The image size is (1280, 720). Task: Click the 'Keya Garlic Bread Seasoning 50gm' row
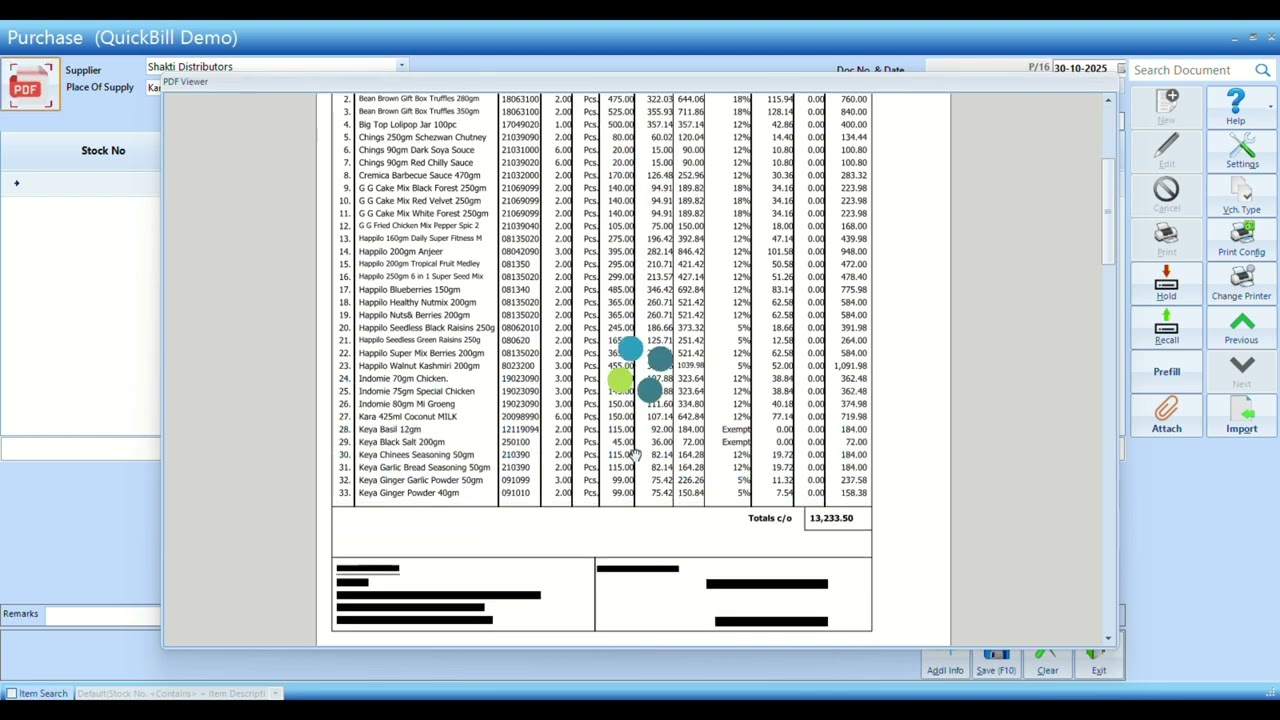click(x=604, y=467)
